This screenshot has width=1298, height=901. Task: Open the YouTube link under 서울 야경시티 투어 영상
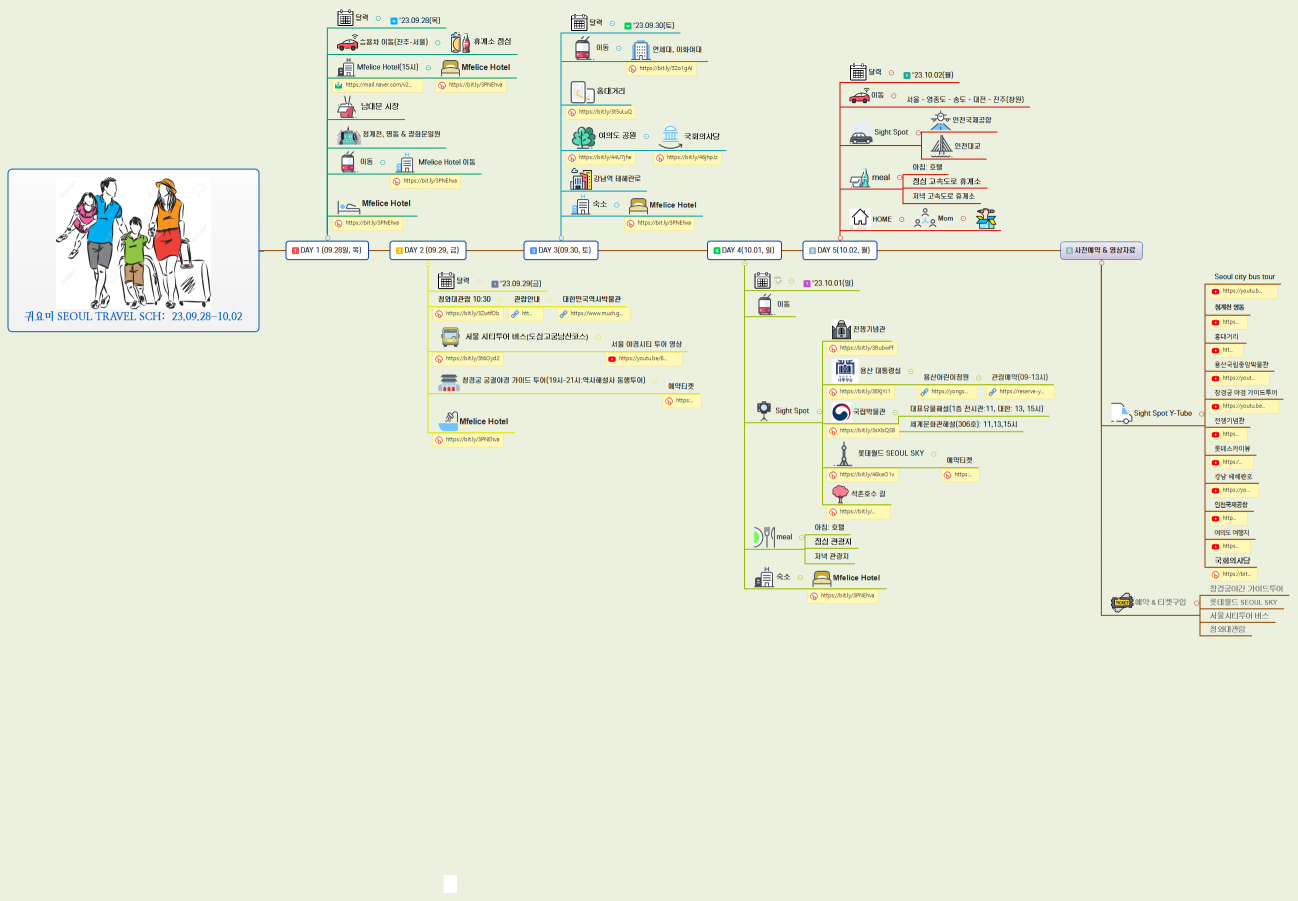pos(644,358)
